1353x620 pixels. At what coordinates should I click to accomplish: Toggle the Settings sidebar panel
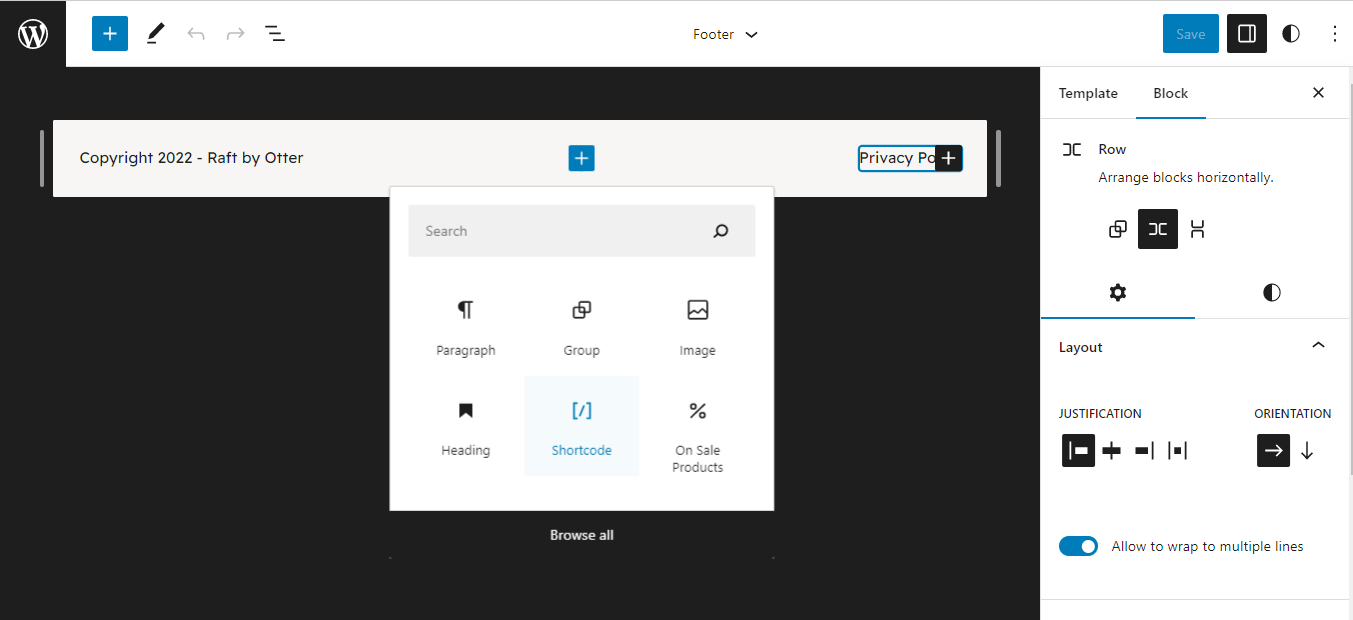click(1246, 33)
